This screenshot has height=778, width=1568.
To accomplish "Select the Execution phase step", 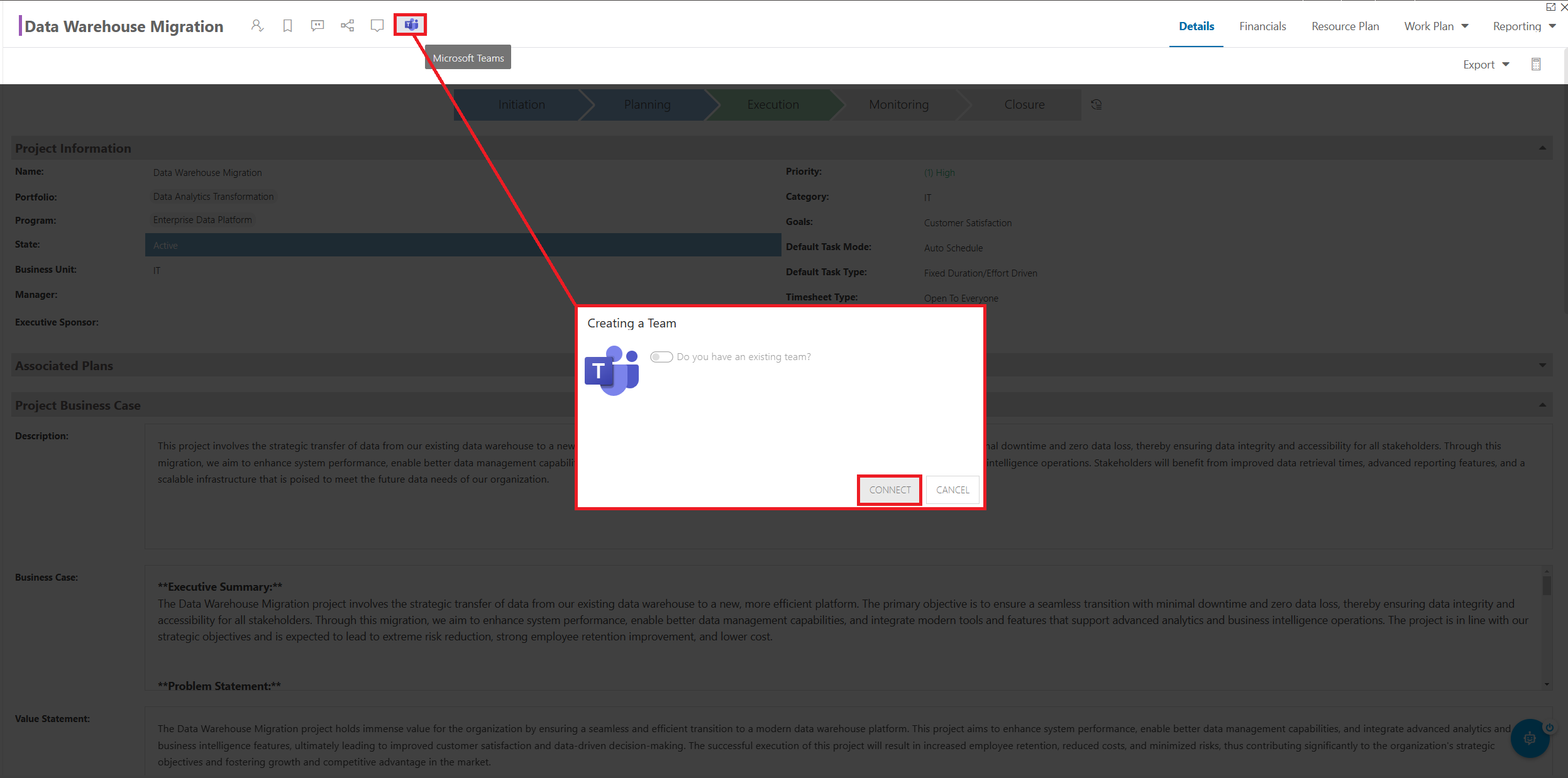I will (x=773, y=105).
